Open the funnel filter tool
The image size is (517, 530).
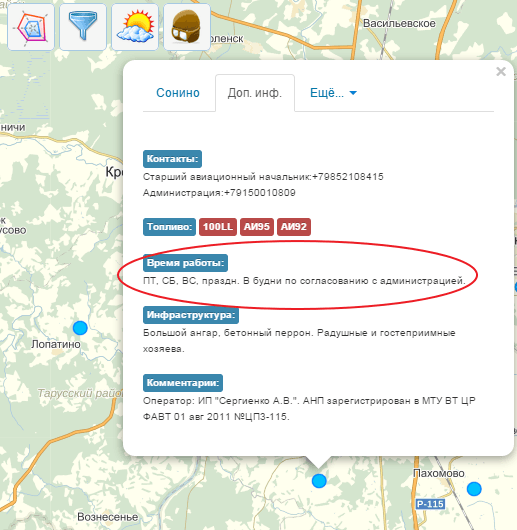click(83, 27)
